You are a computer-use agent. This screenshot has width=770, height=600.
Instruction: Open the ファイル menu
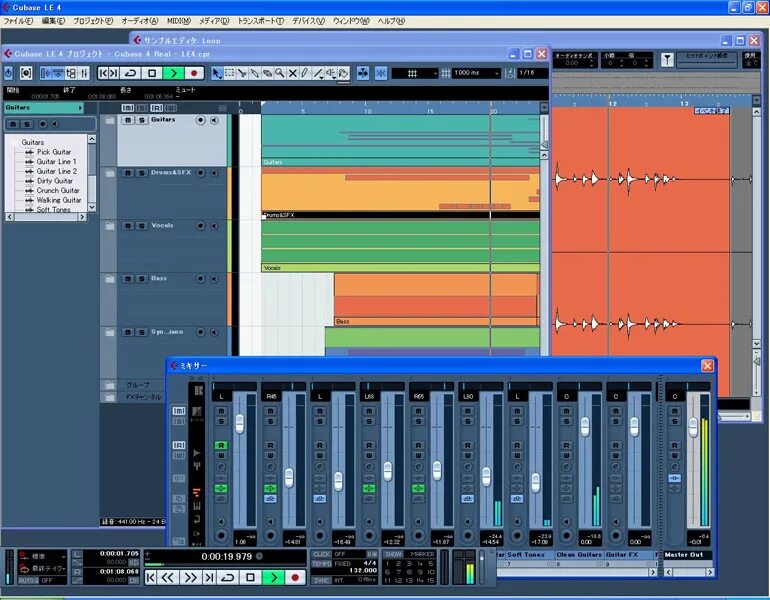(x=18, y=21)
